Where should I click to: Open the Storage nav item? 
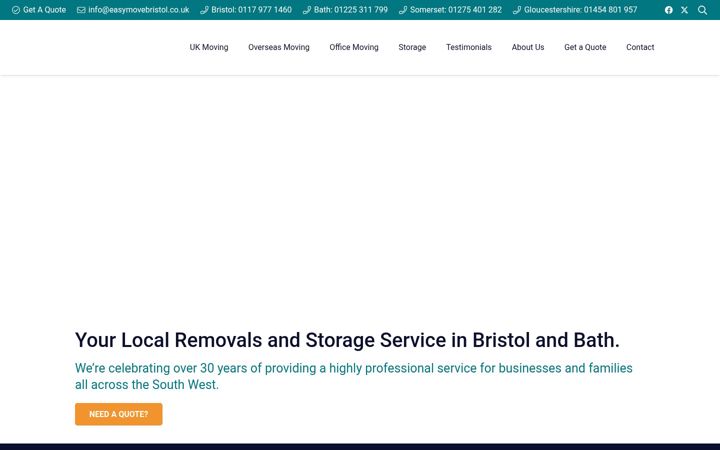pyautogui.click(x=412, y=47)
